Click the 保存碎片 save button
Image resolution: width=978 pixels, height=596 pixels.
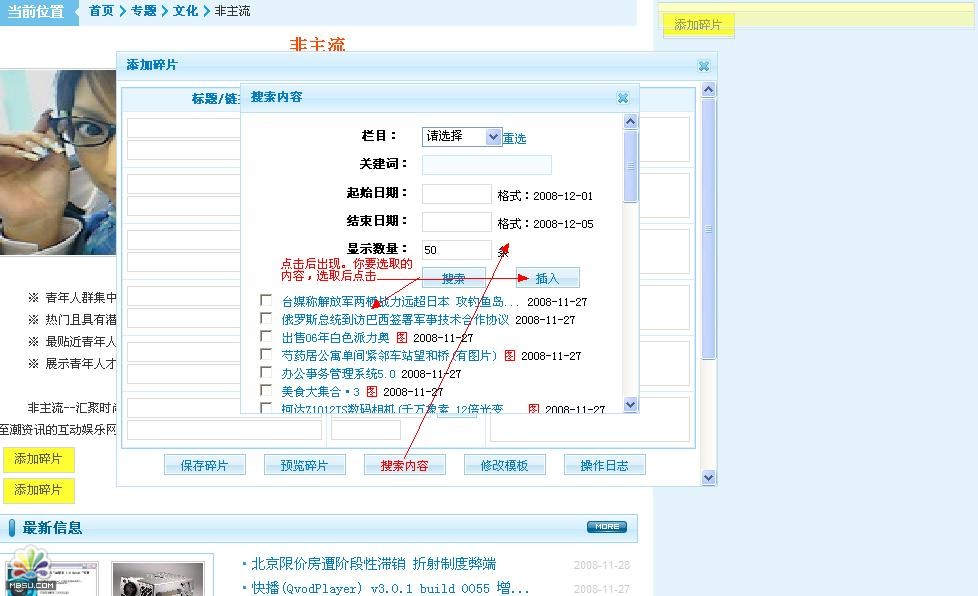pos(204,465)
